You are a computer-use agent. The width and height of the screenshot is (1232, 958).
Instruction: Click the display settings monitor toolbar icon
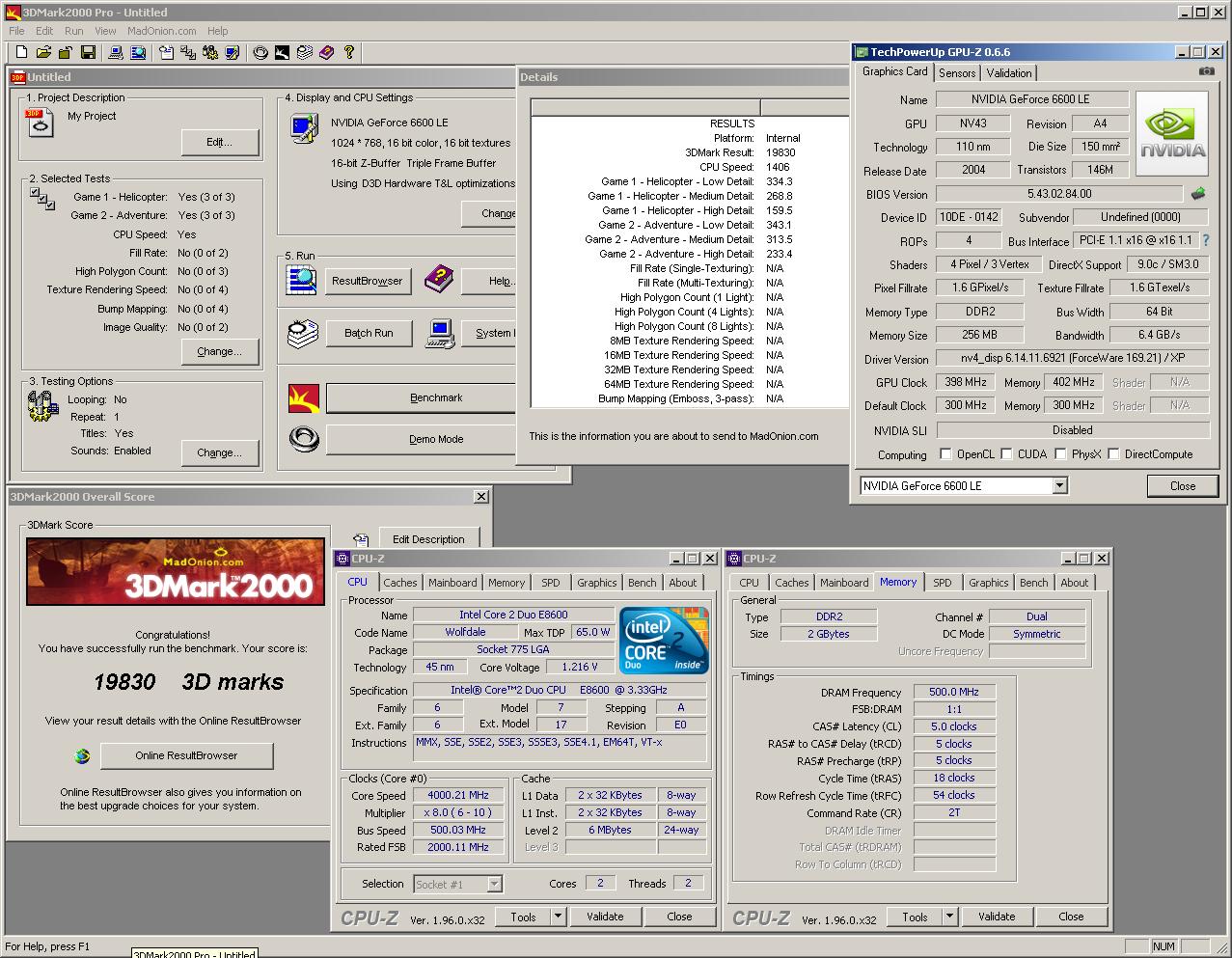[232, 53]
